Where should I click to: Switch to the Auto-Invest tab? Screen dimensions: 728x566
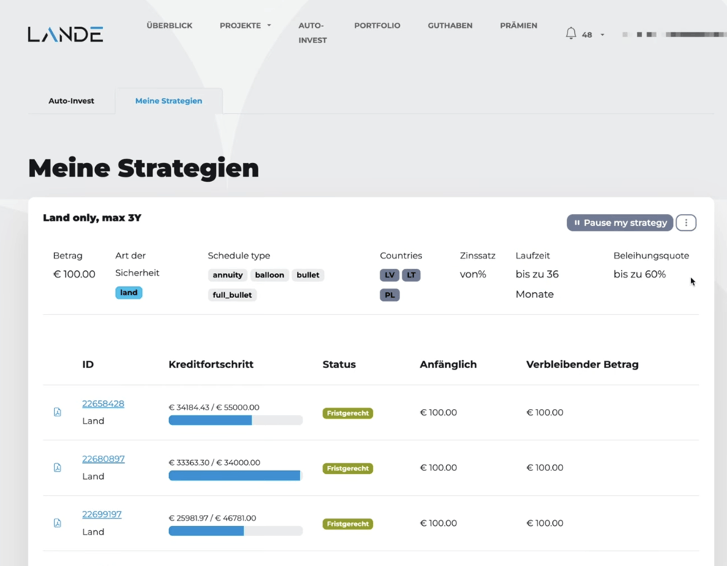72,101
